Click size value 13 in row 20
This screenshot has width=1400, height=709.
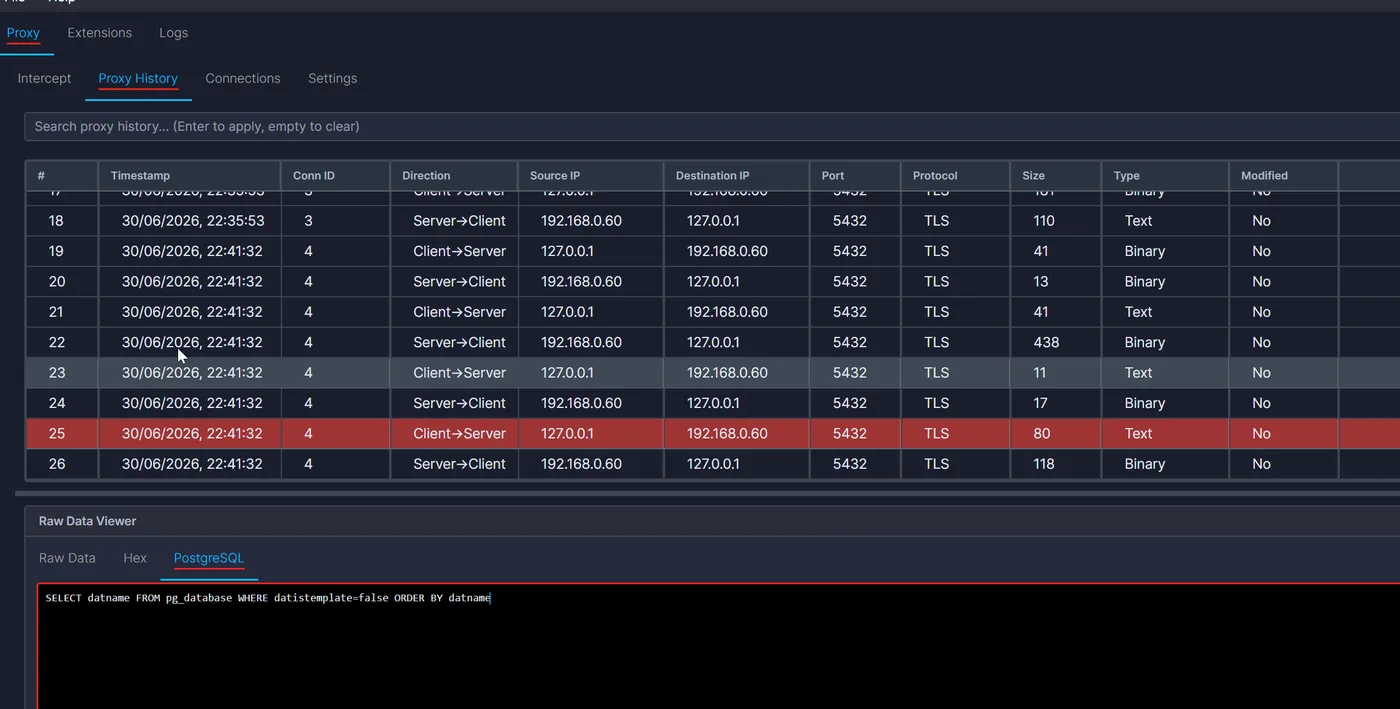1041,282
